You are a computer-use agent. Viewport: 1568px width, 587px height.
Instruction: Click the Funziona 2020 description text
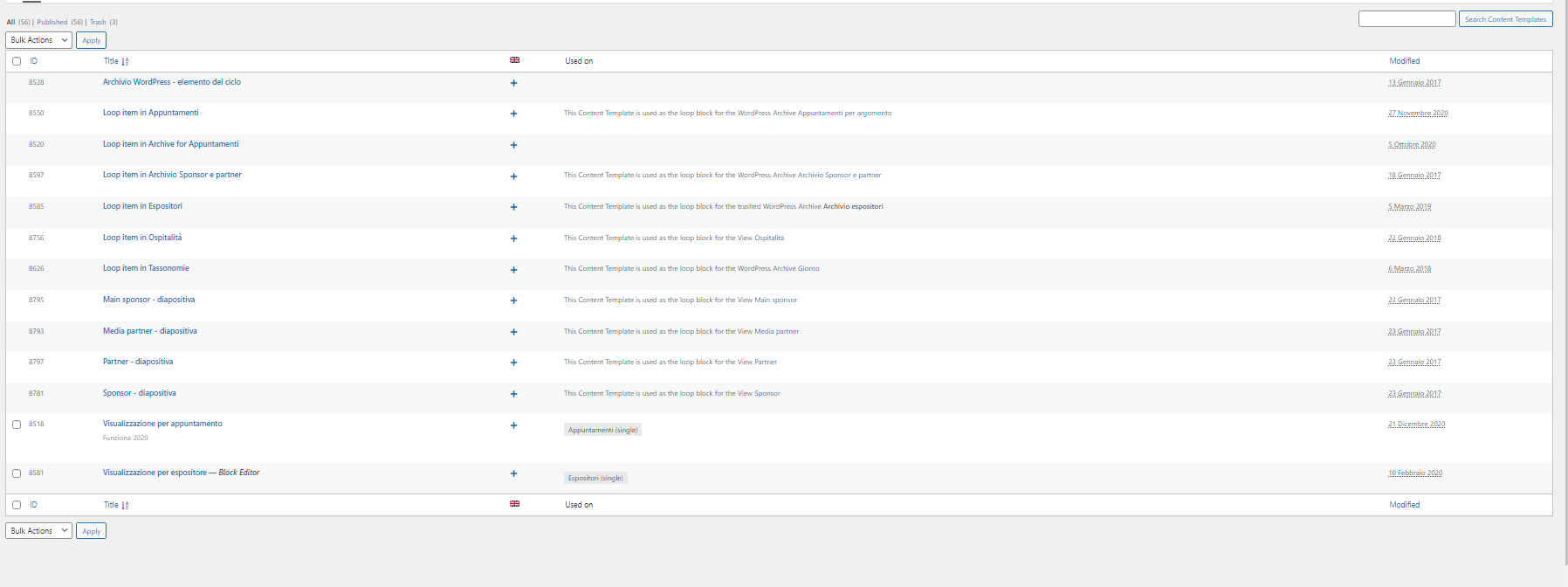[126, 439]
